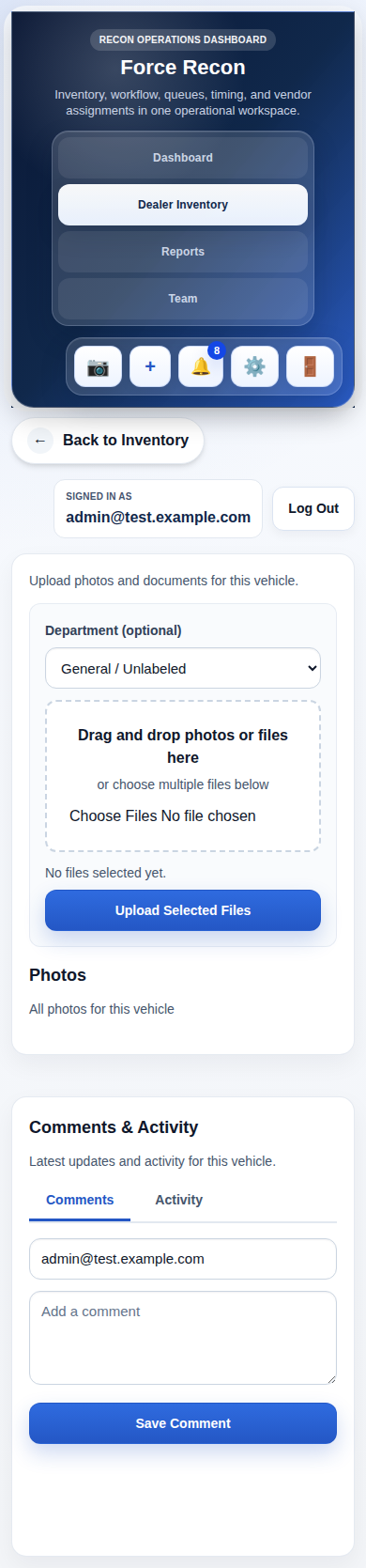Screen dimensions: 366x1568
Task: Click the back arrow circle icon
Action: point(40,441)
